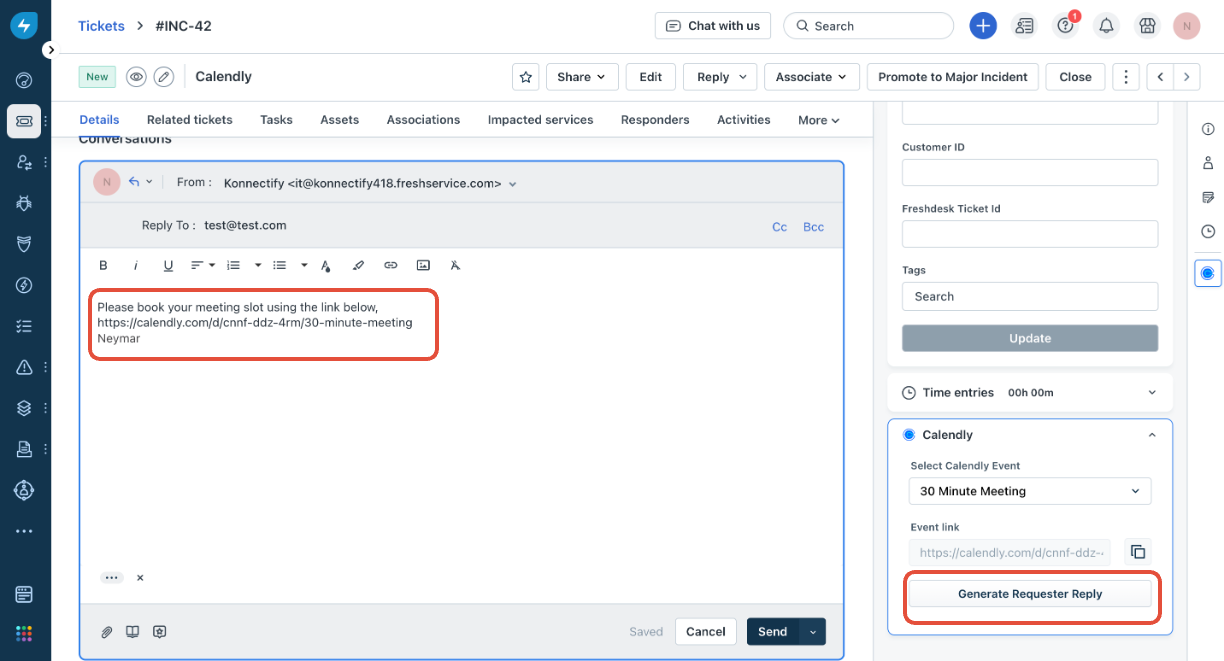This screenshot has width=1224, height=661.
Task: Click Promote to Major Incident
Action: (953, 77)
